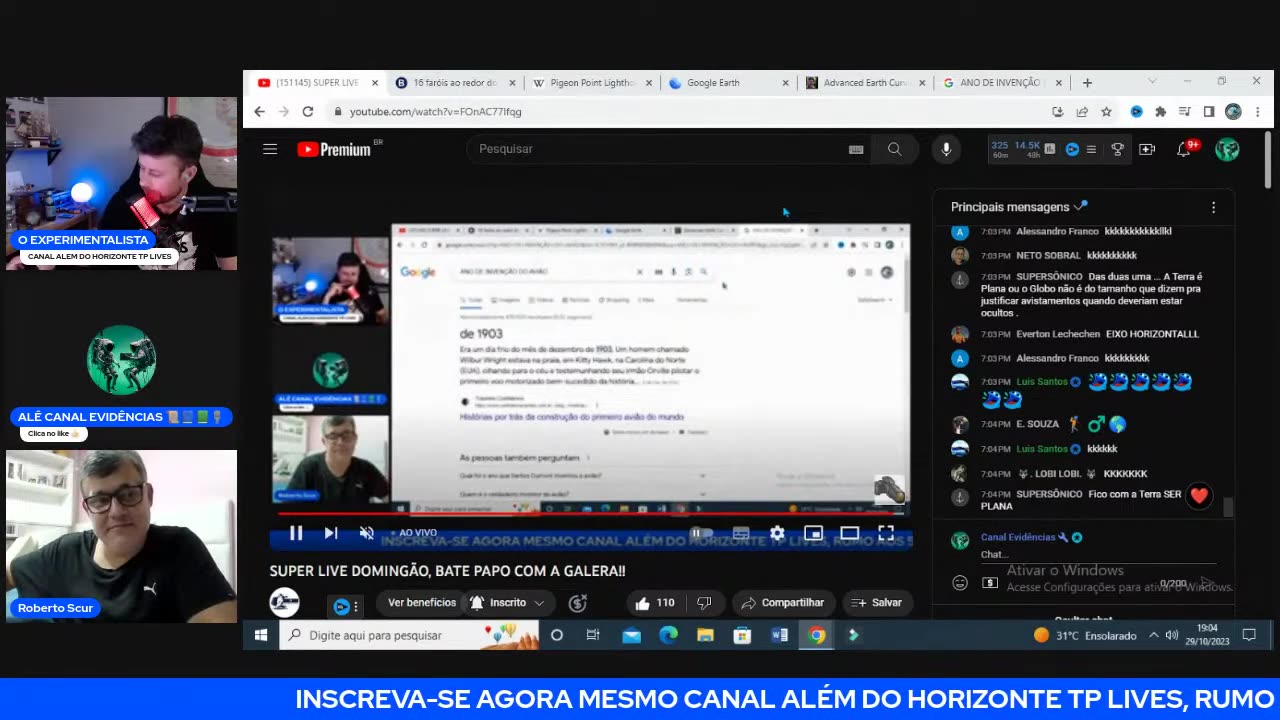The height and width of the screenshot is (720, 1280).
Task: Share this page from the address bar
Action: coord(1082,112)
